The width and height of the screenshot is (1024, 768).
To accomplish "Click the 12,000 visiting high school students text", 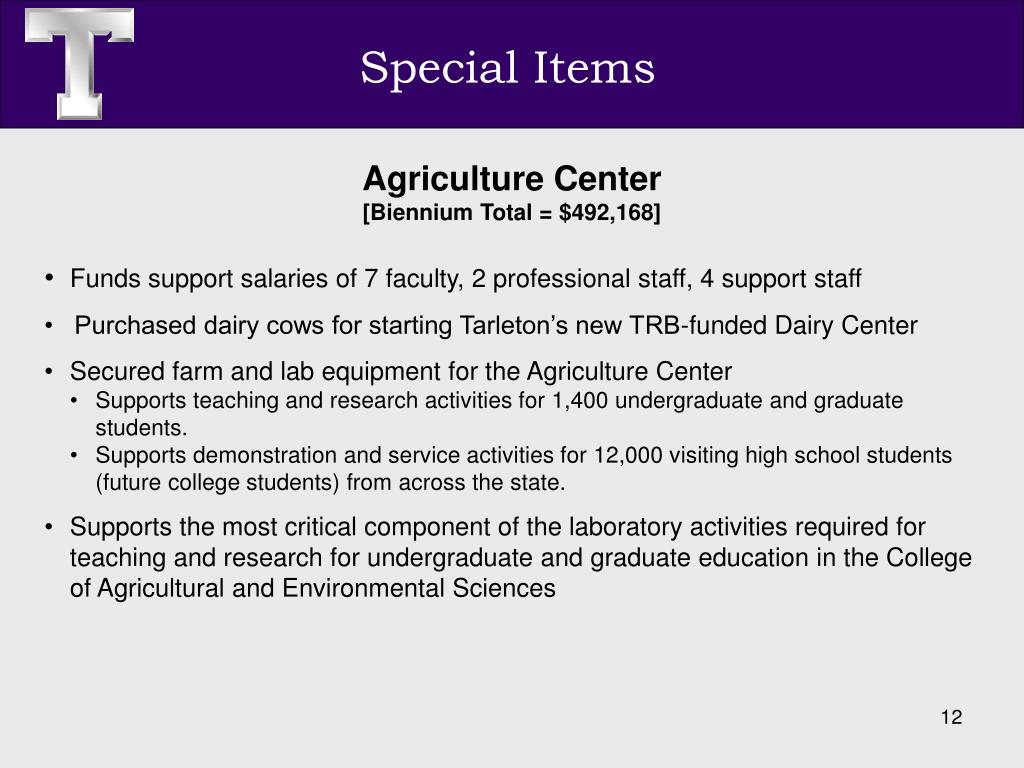I will 773,455.
